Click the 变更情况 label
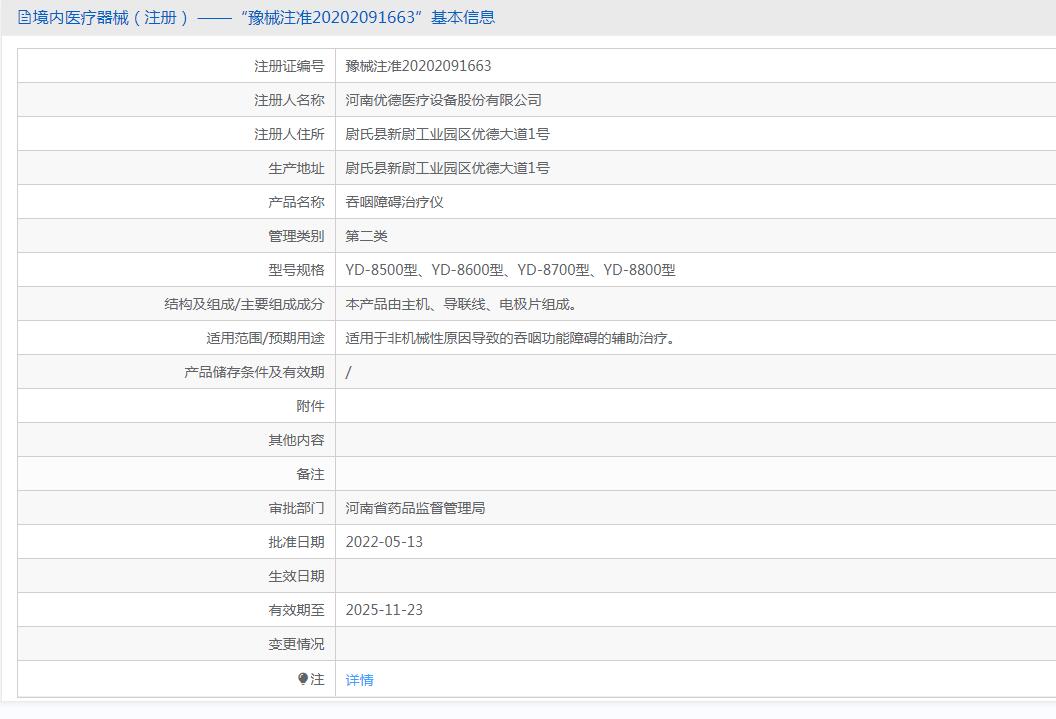 296,644
